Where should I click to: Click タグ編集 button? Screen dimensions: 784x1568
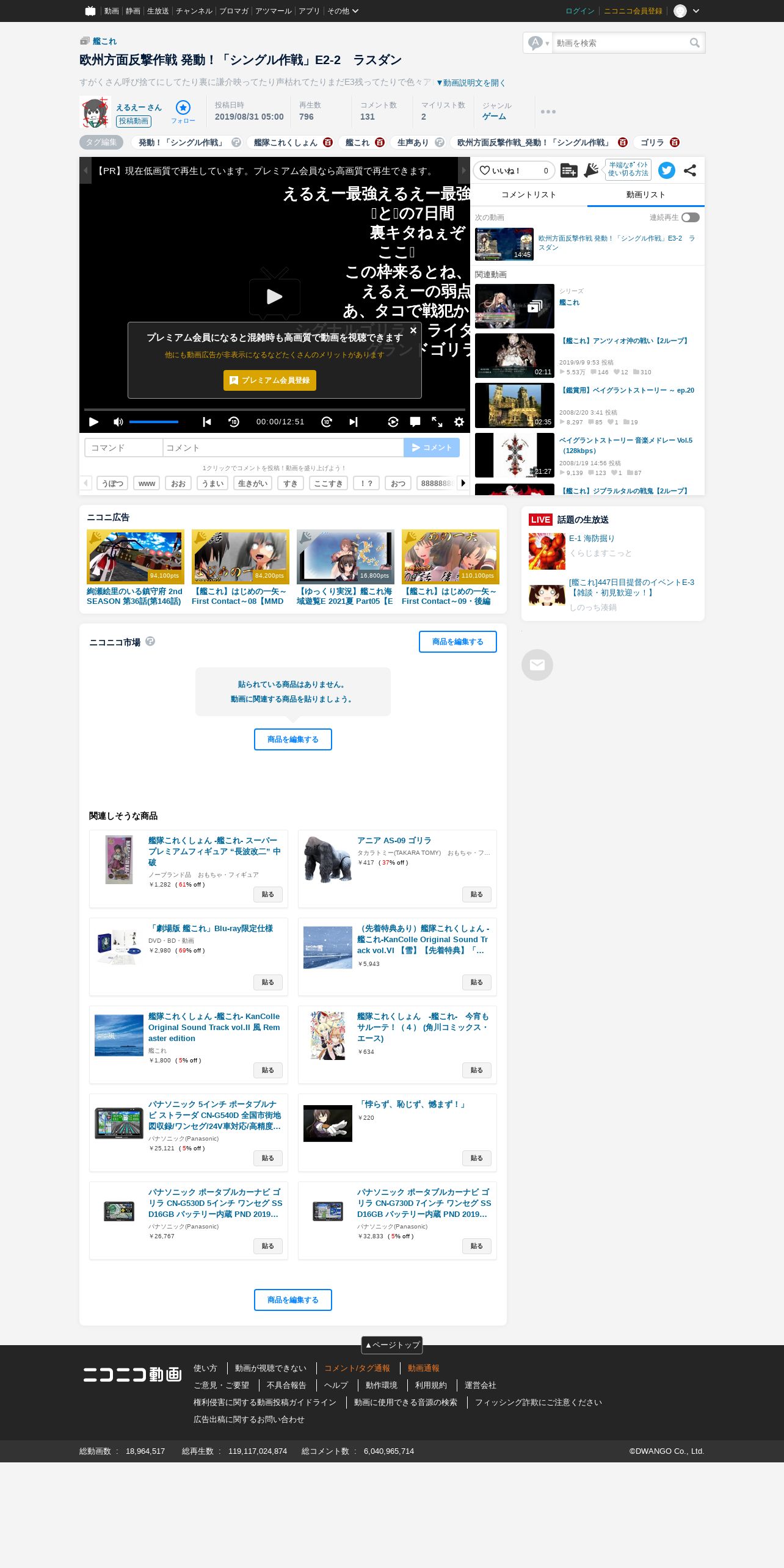pyautogui.click(x=101, y=142)
